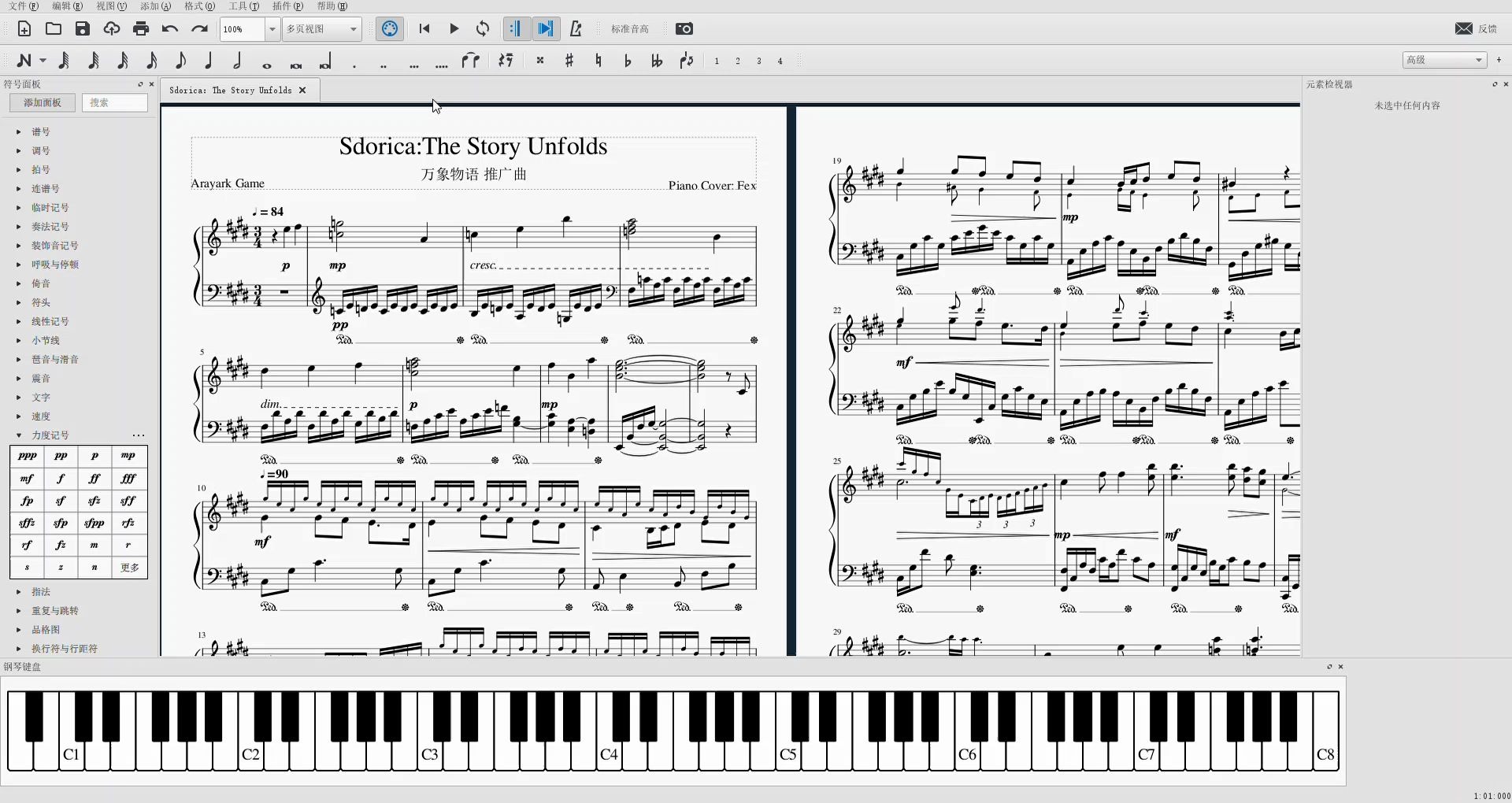Apply the double sharp accidental
Viewport: 1512px width, 803px height.
point(540,61)
